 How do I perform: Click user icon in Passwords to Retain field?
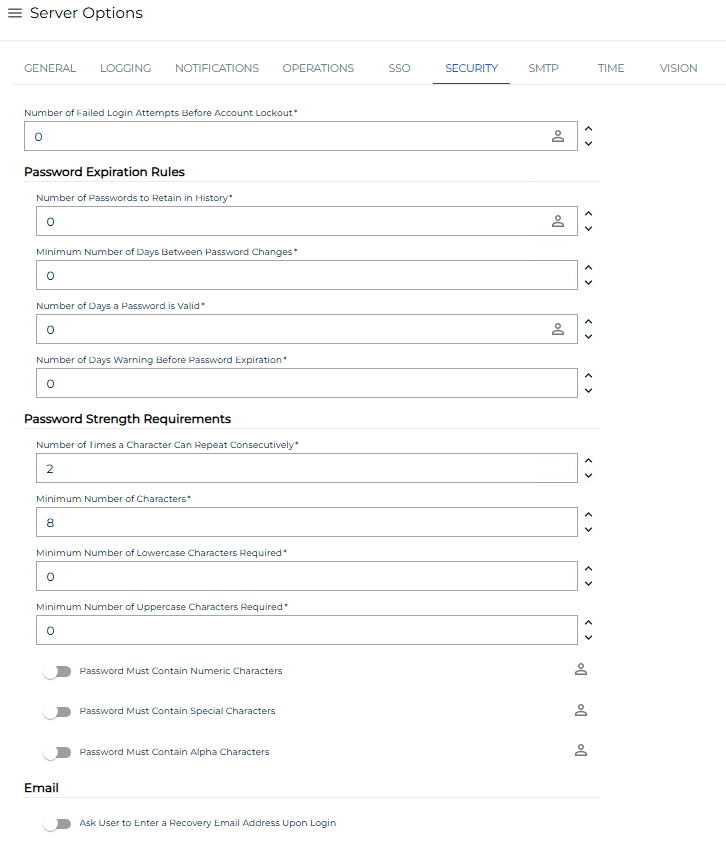click(x=558, y=221)
